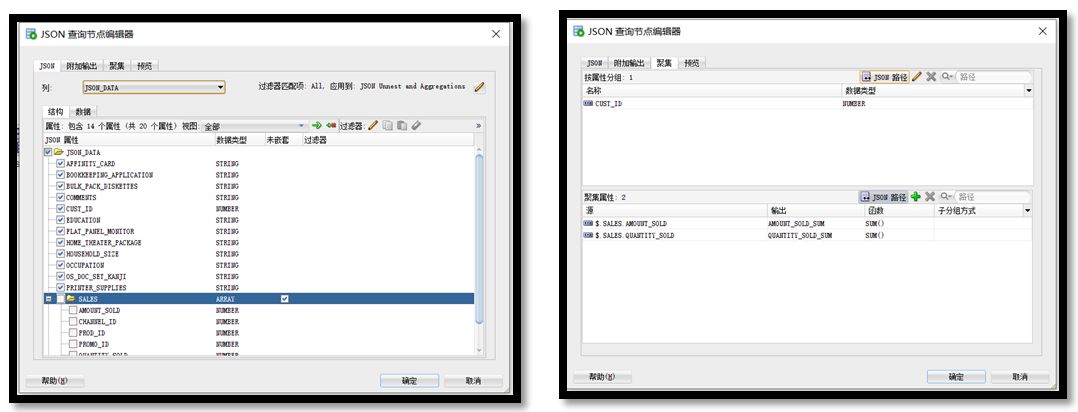This screenshot has width=1078, height=412.
Task: Check the AMOUNT_SOLD checkbox under SALES
Action: coord(73,310)
